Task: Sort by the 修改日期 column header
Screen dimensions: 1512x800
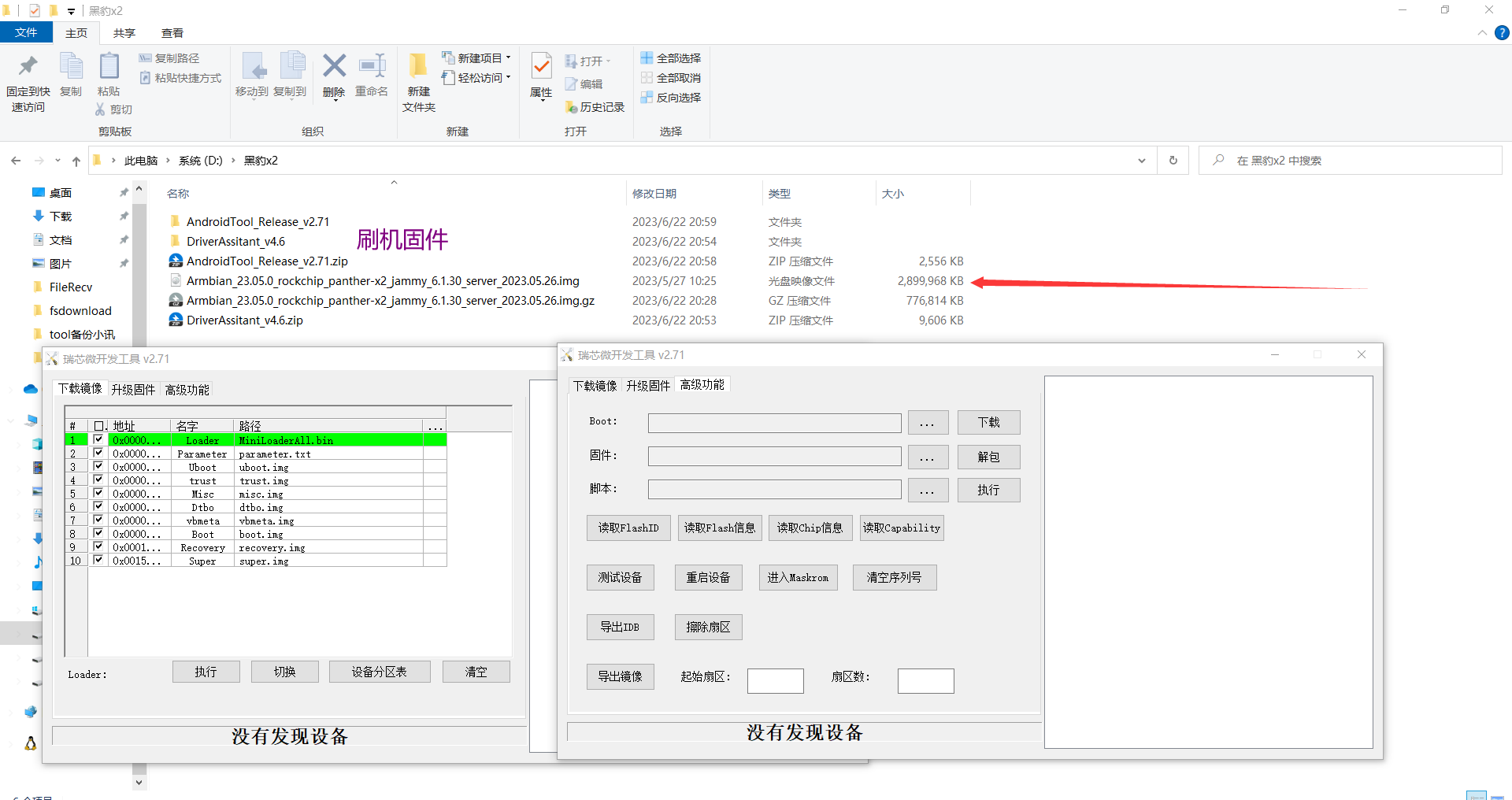Action: tap(654, 194)
